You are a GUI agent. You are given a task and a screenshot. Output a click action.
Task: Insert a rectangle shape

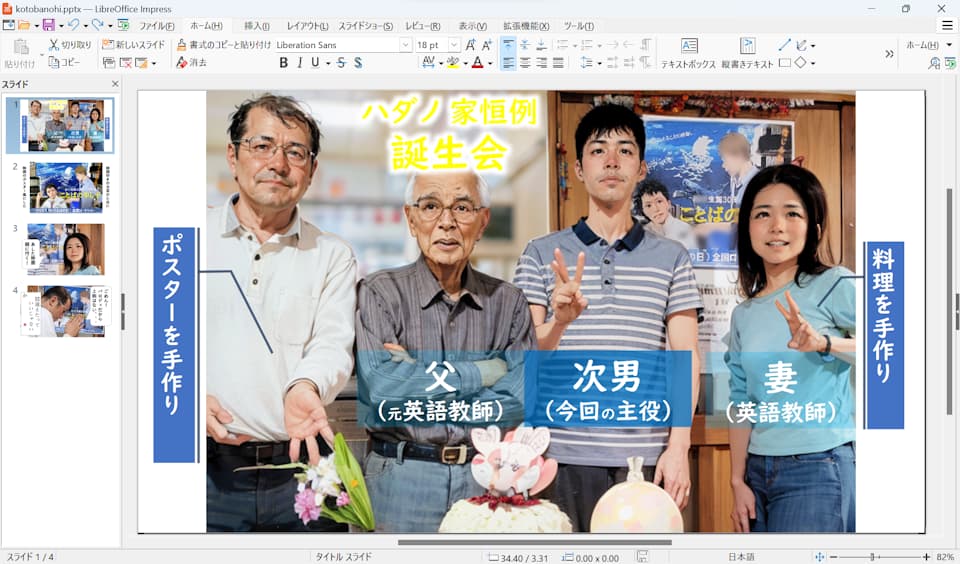click(784, 63)
